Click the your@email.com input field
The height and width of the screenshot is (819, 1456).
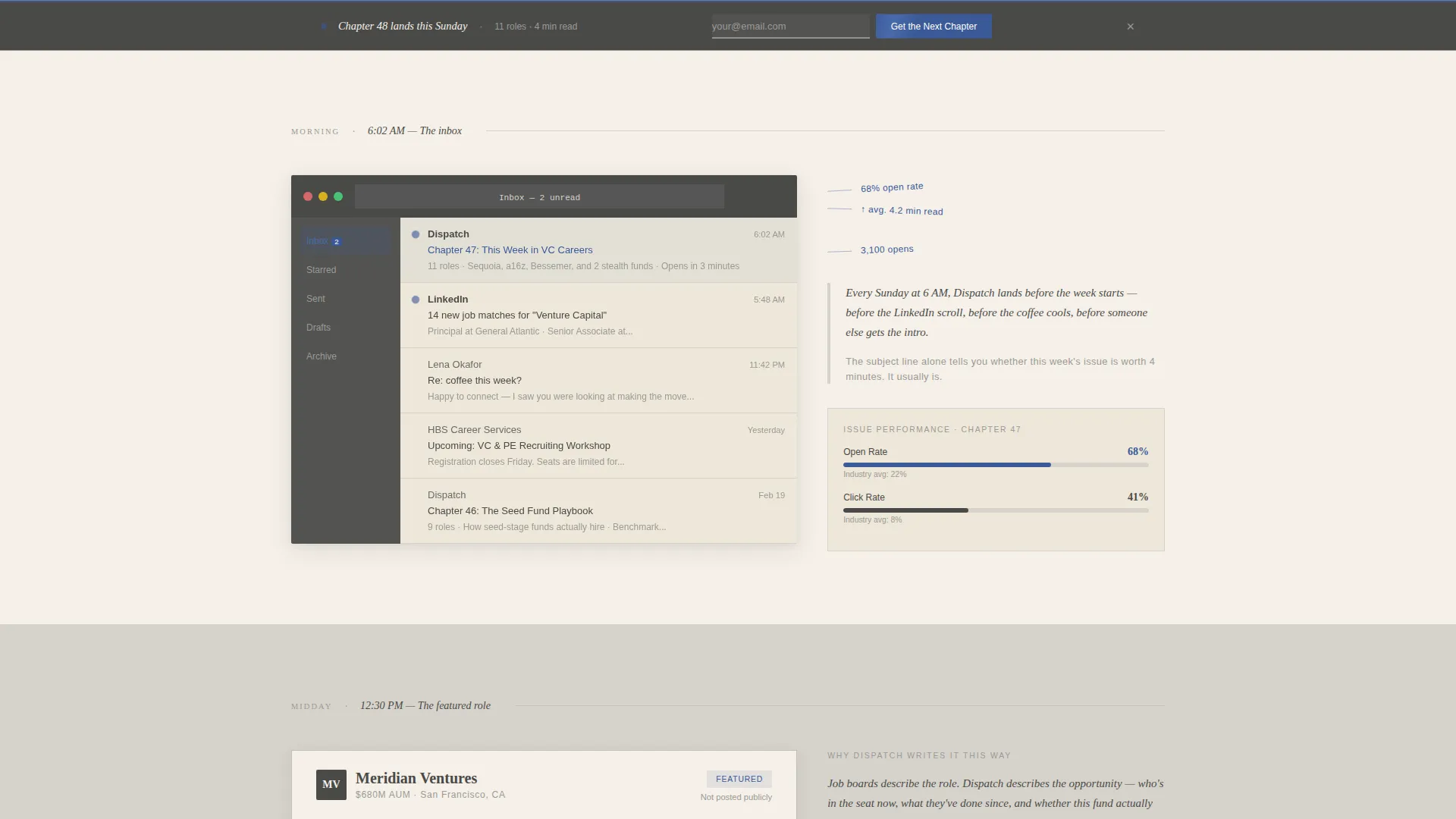tap(790, 27)
